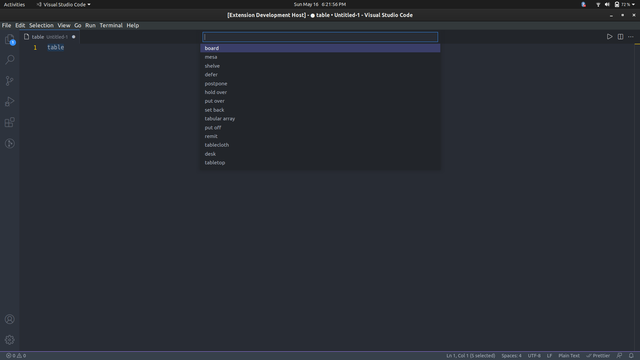Select the synonym 'tabletop'
The height and width of the screenshot is (360, 640).
pos(320,162)
